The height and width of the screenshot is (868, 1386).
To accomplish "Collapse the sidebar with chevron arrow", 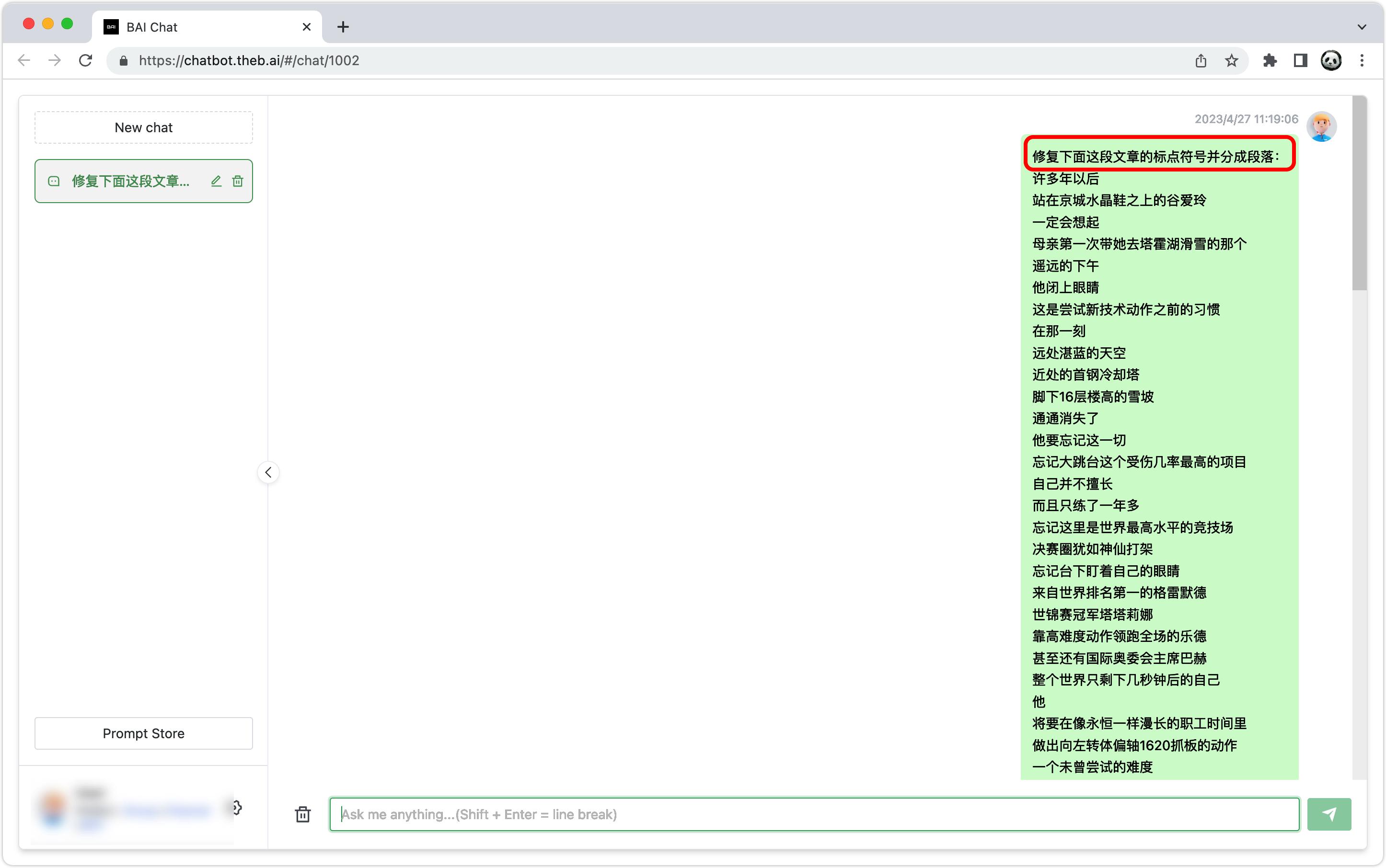I will point(268,472).
